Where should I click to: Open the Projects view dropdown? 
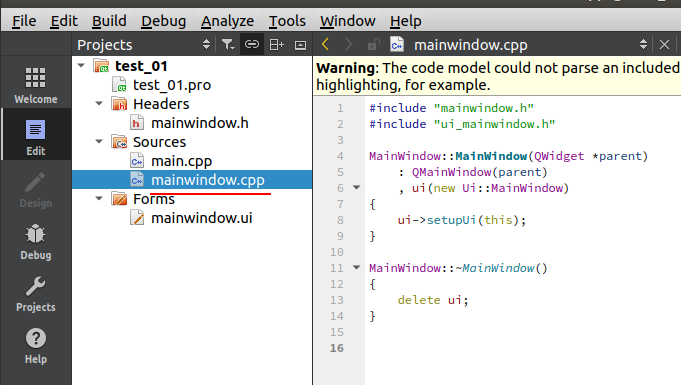coord(206,44)
